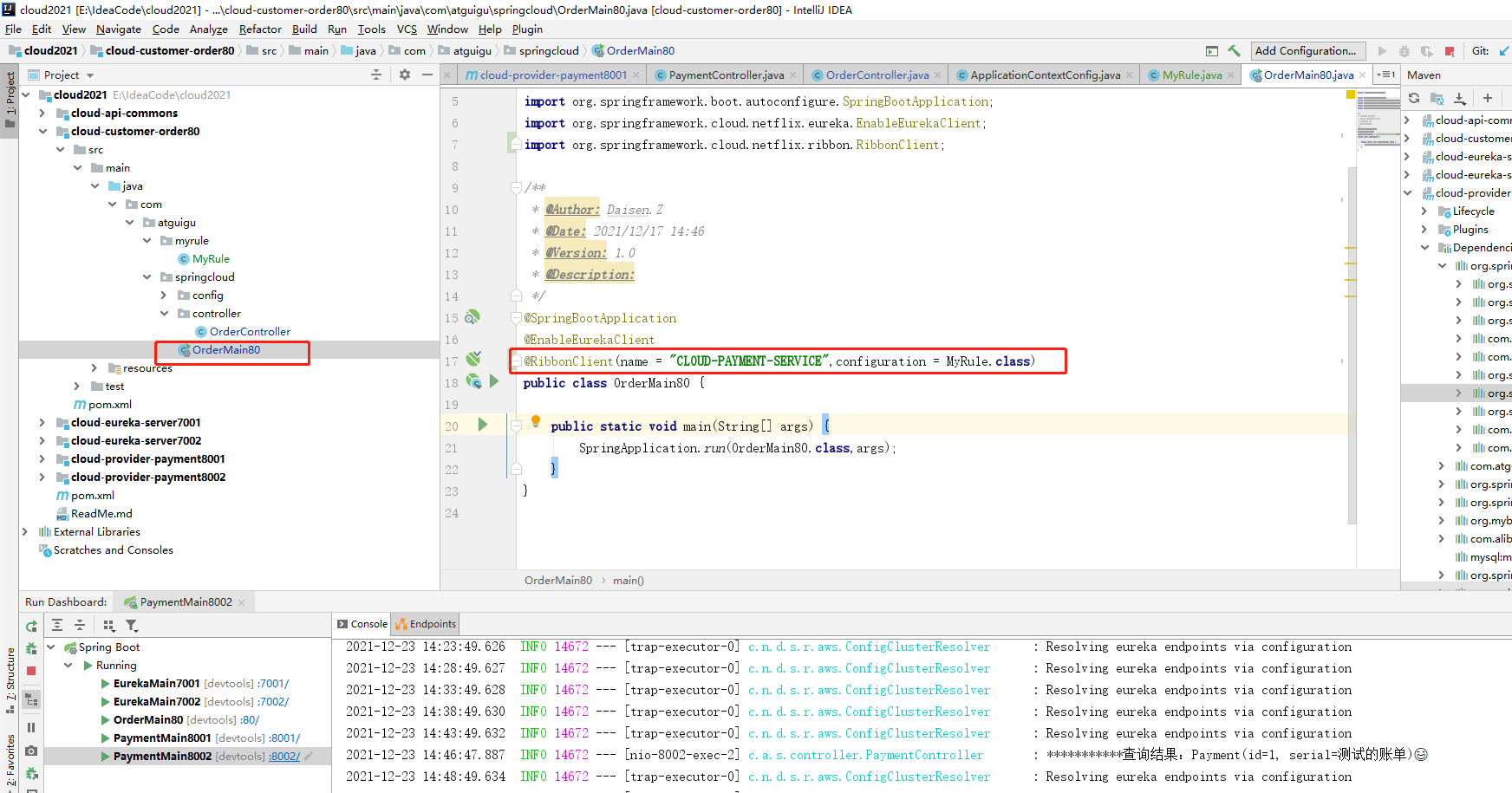1512x793 pixels.
Task: Click the yellow inspection status indicator square
Action: [1351, 94]
